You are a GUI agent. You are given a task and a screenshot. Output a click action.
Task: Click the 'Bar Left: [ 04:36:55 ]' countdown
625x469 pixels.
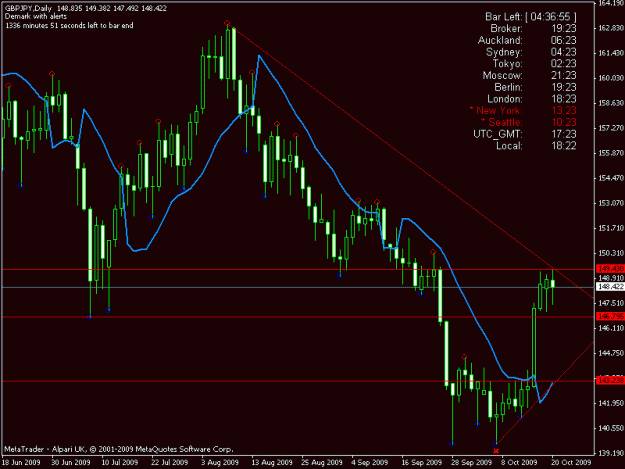531,17
